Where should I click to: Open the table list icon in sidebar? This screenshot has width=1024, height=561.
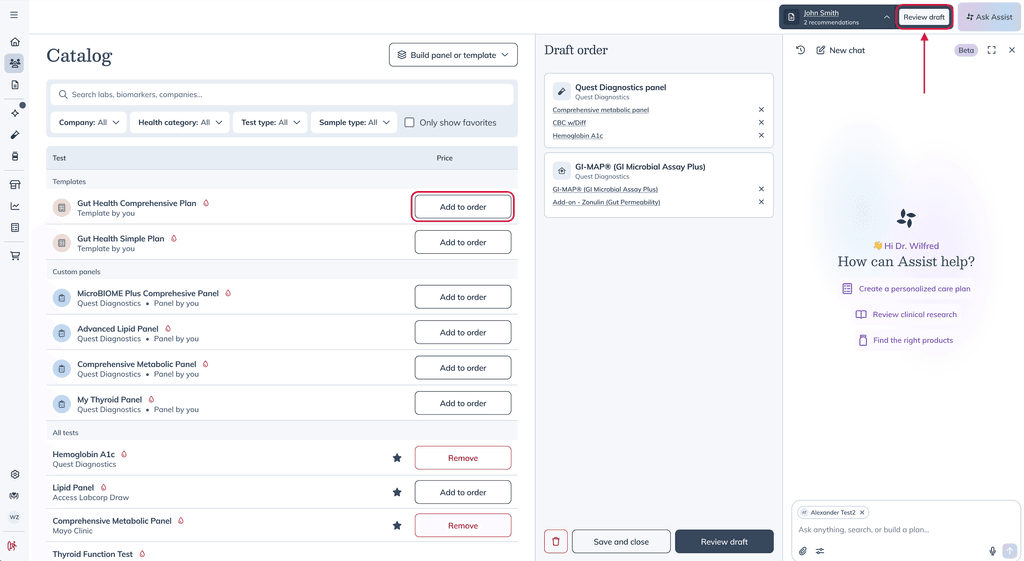(14, 227)
